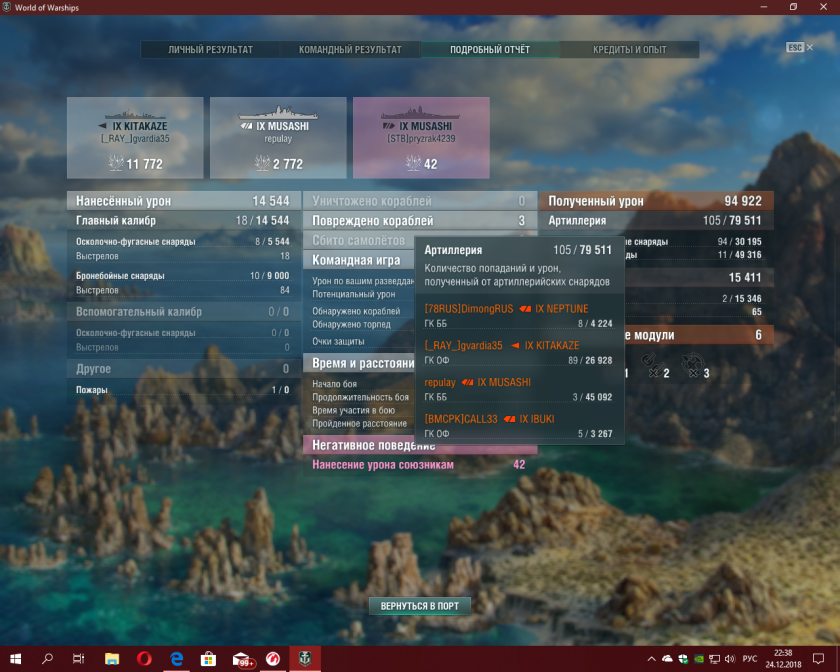Click repulay IX MUSASHI tooltip entry
Viewport: 840px width, 672px height.
pyautogui.click(x=477, y=383)
